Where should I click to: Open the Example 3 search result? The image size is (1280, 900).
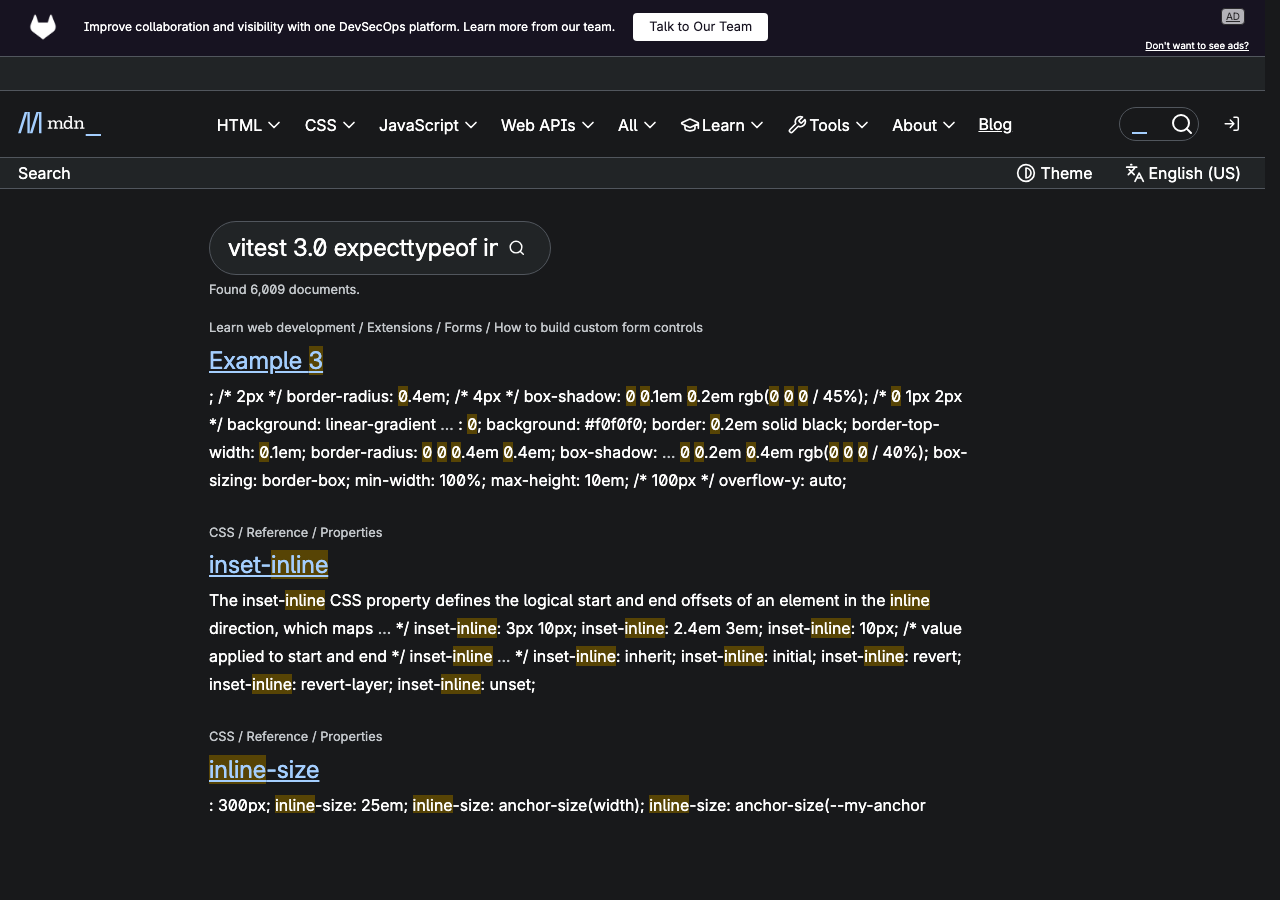(266, 361)
